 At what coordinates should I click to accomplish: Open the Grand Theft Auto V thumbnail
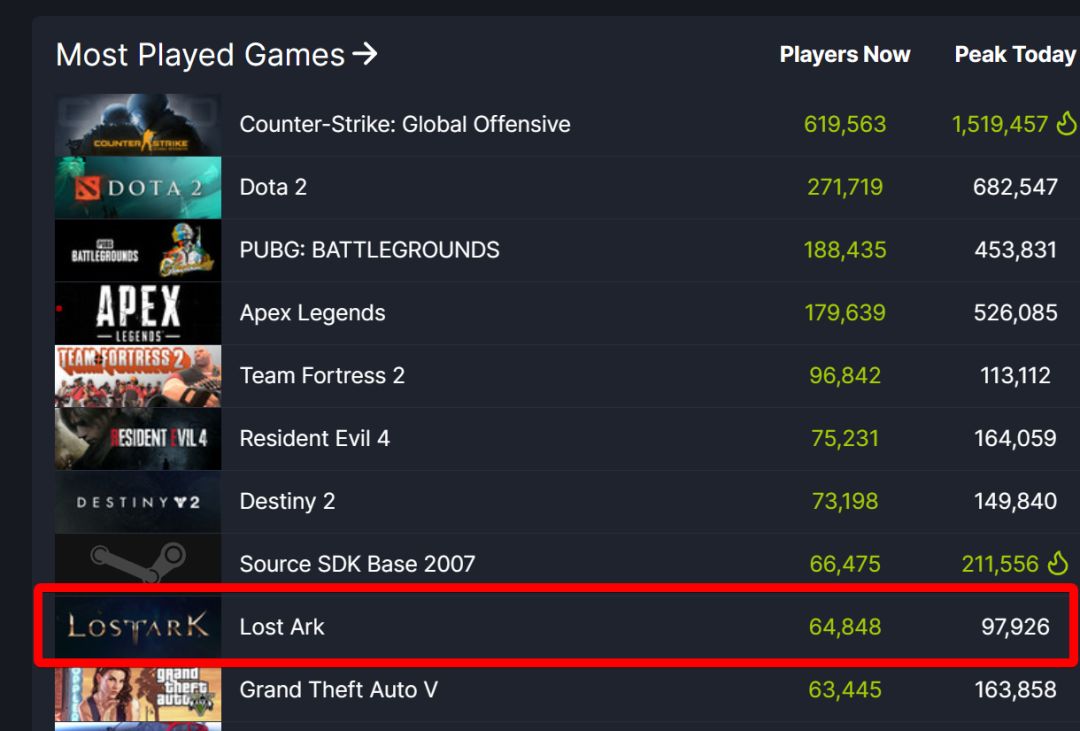[138, 690]
